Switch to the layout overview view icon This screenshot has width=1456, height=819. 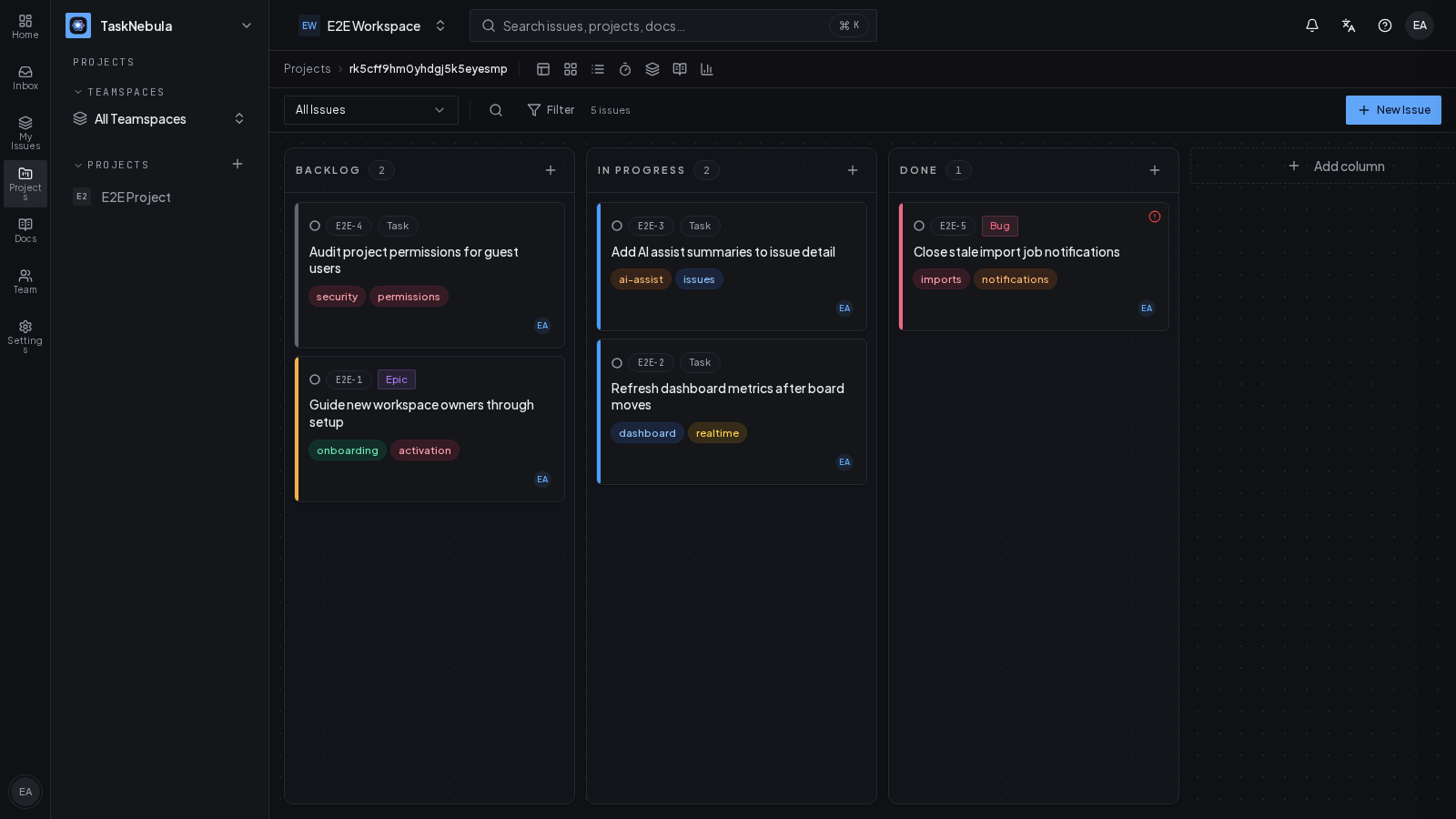pos(543,69)
